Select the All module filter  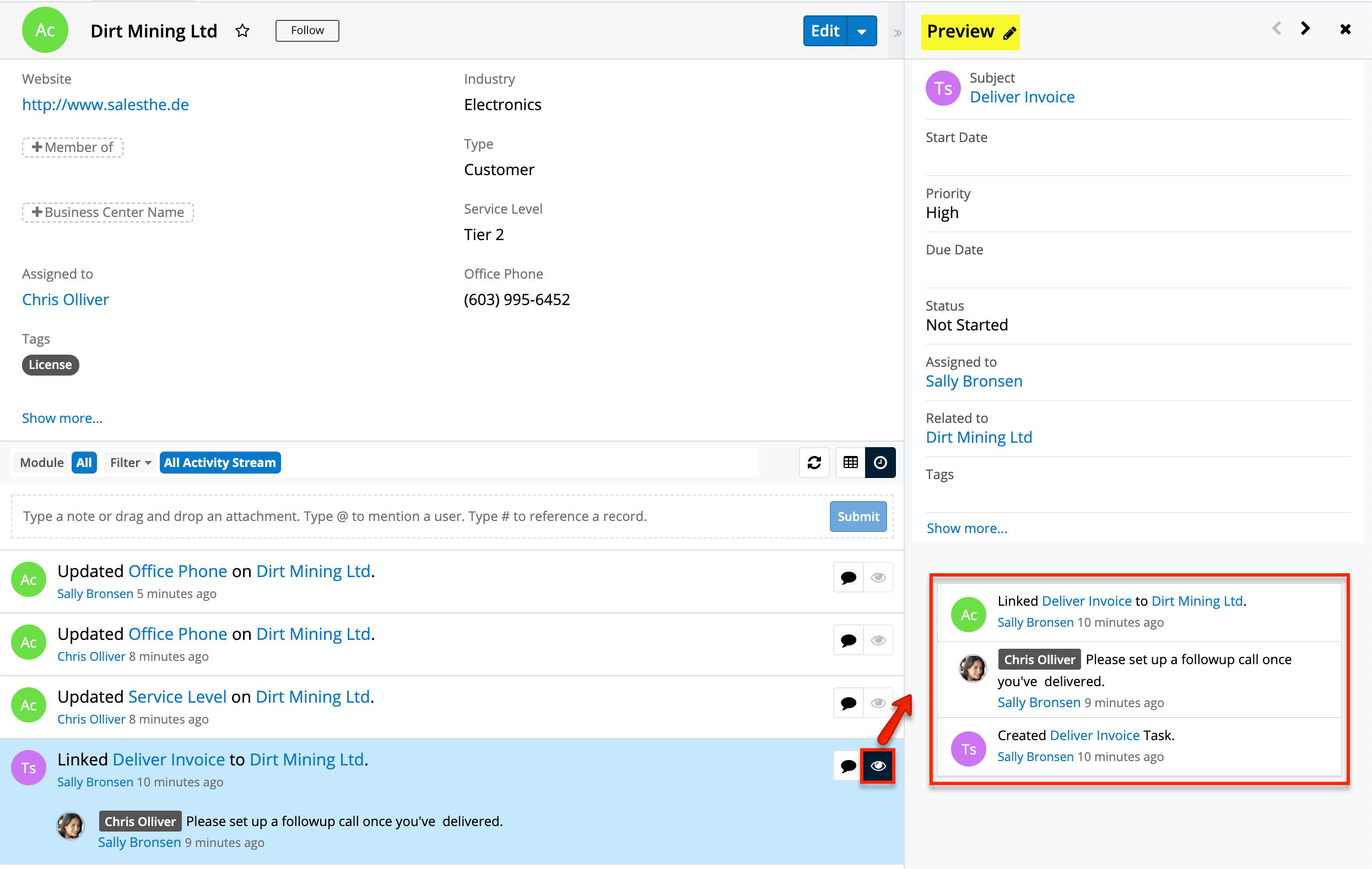coord(84,463)
